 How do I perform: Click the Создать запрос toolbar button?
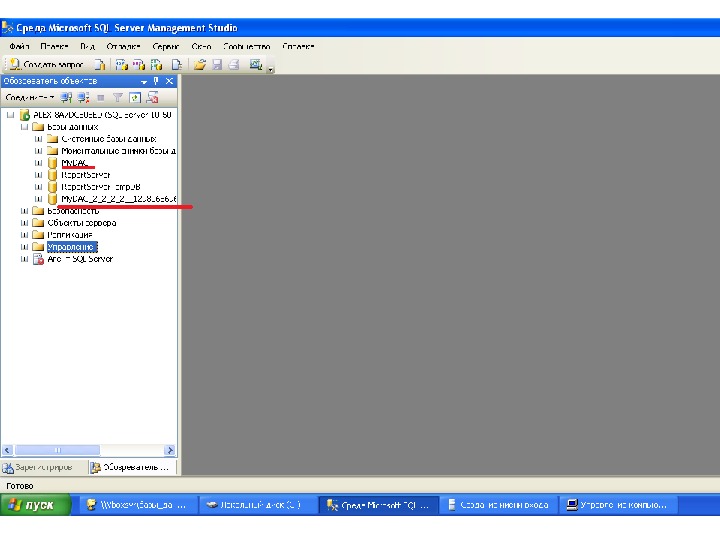[46, 64]
